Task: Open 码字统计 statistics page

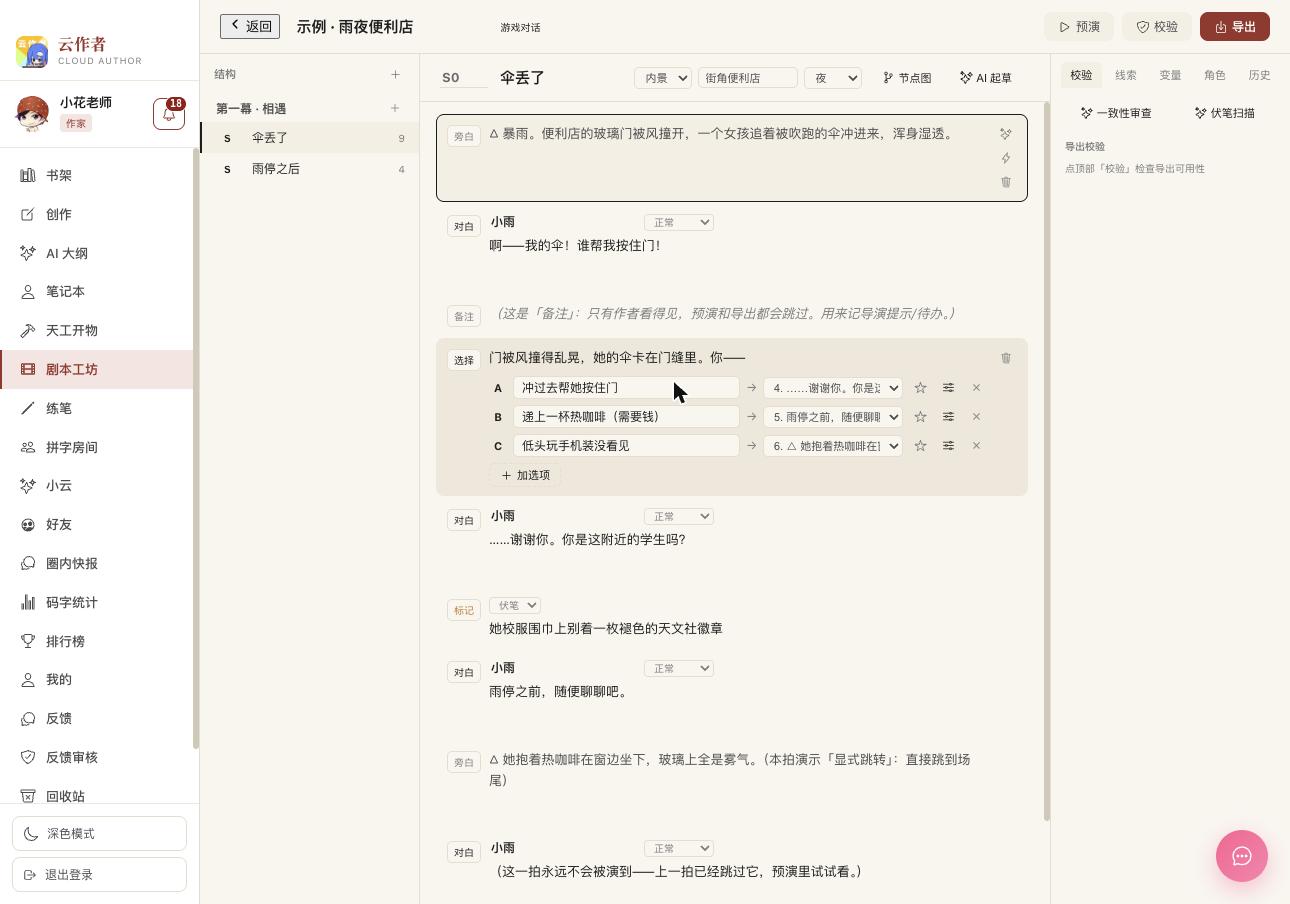Action: coord(97,603)
